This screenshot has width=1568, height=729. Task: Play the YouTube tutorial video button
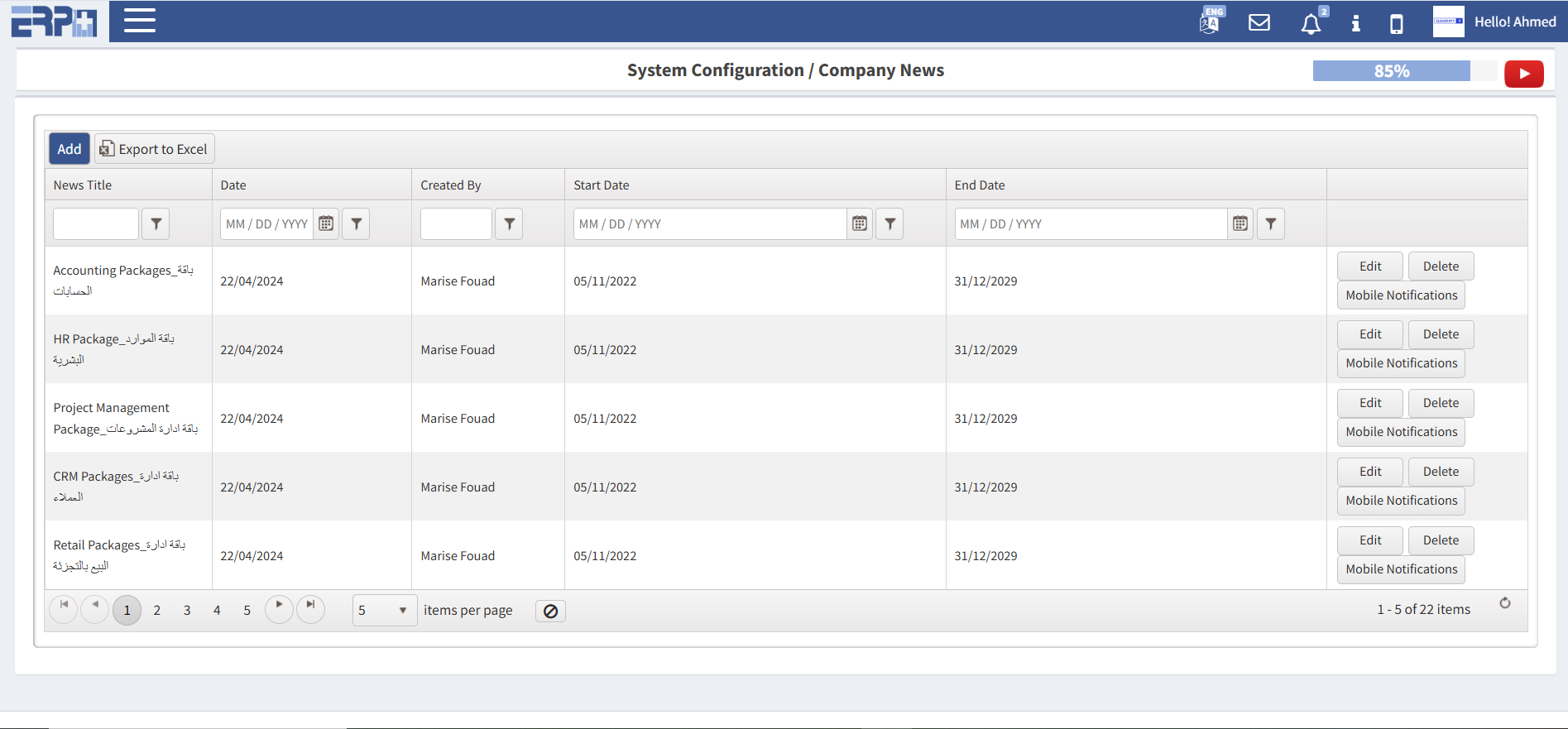[1523, 74]
